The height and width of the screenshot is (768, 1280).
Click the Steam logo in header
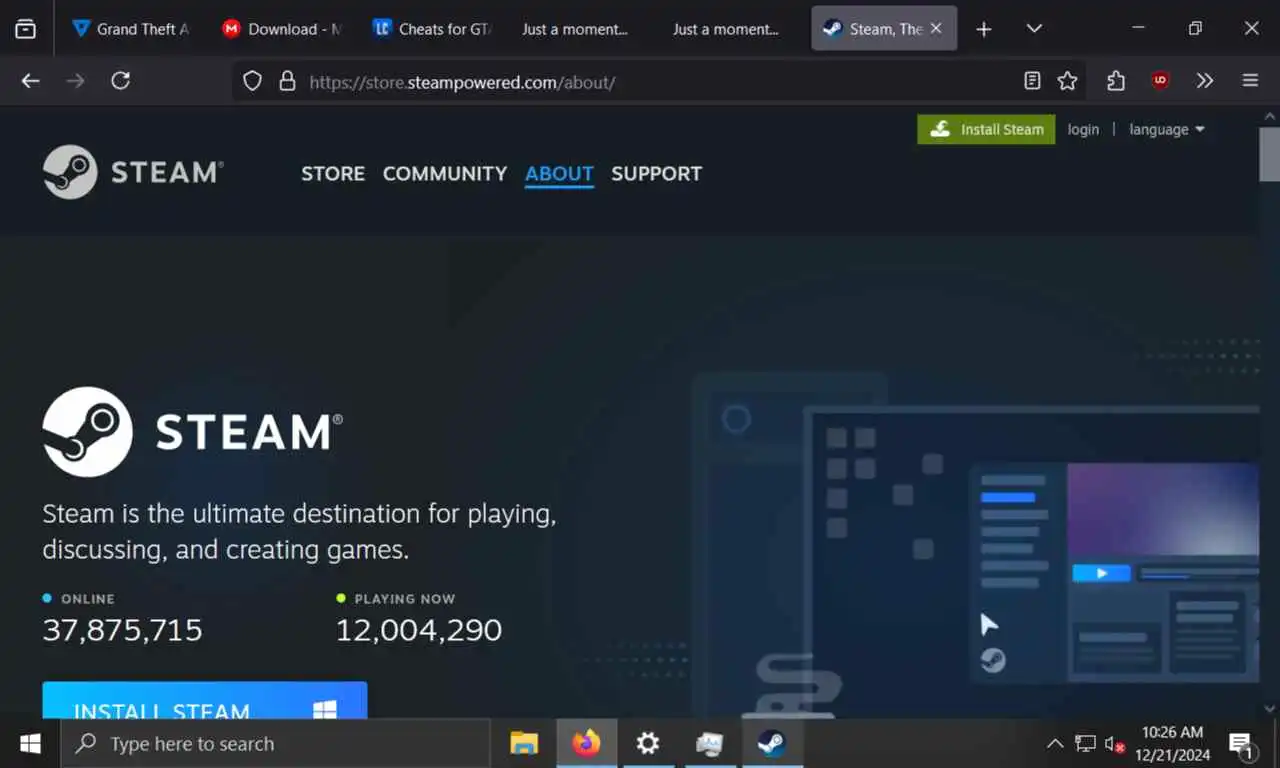133,172
